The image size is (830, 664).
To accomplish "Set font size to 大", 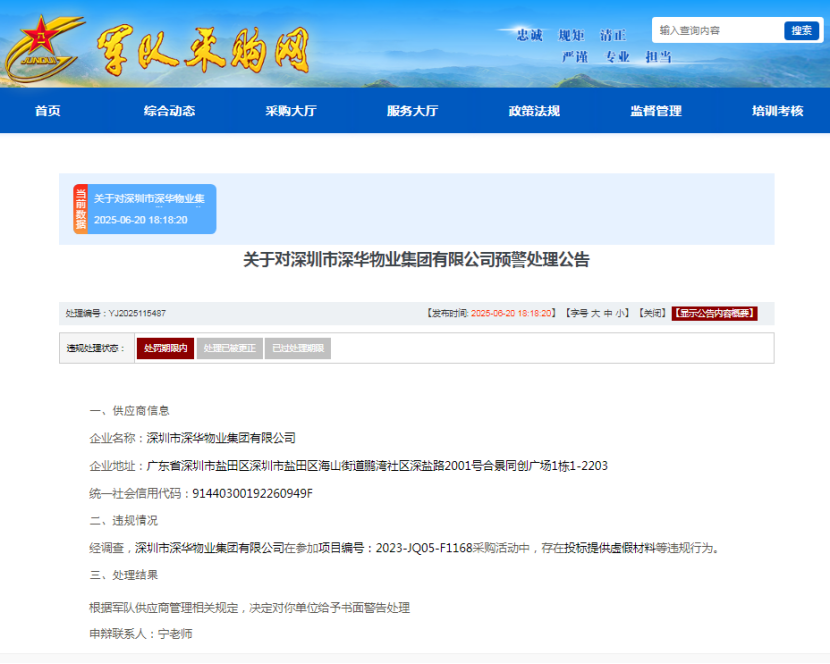I will point(595,313).
